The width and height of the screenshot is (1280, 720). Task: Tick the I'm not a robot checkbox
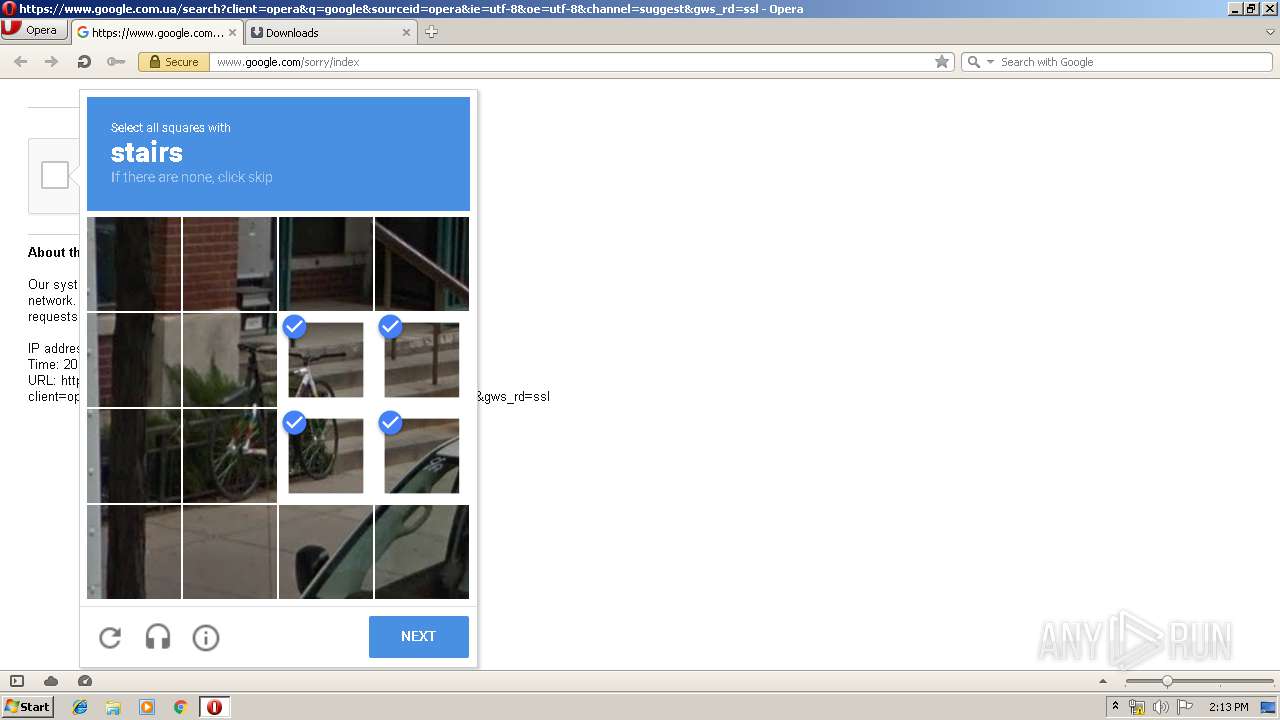tap(55, 175)
